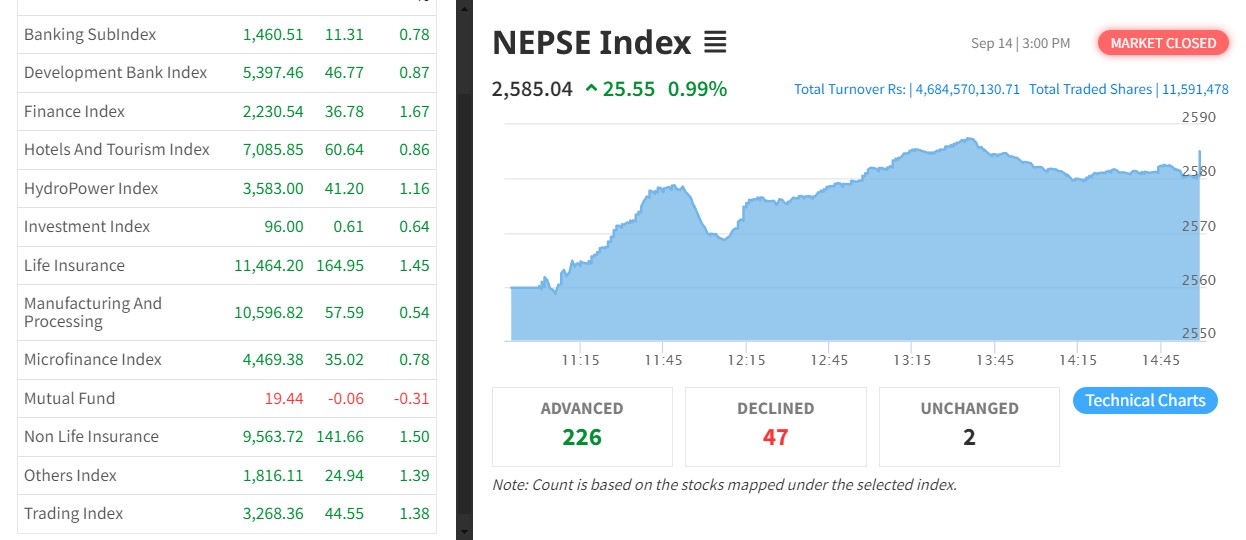This screenshot has width=1246, height=540.
Task: Click the Market Closed status badge
Action: [1163, 43]
